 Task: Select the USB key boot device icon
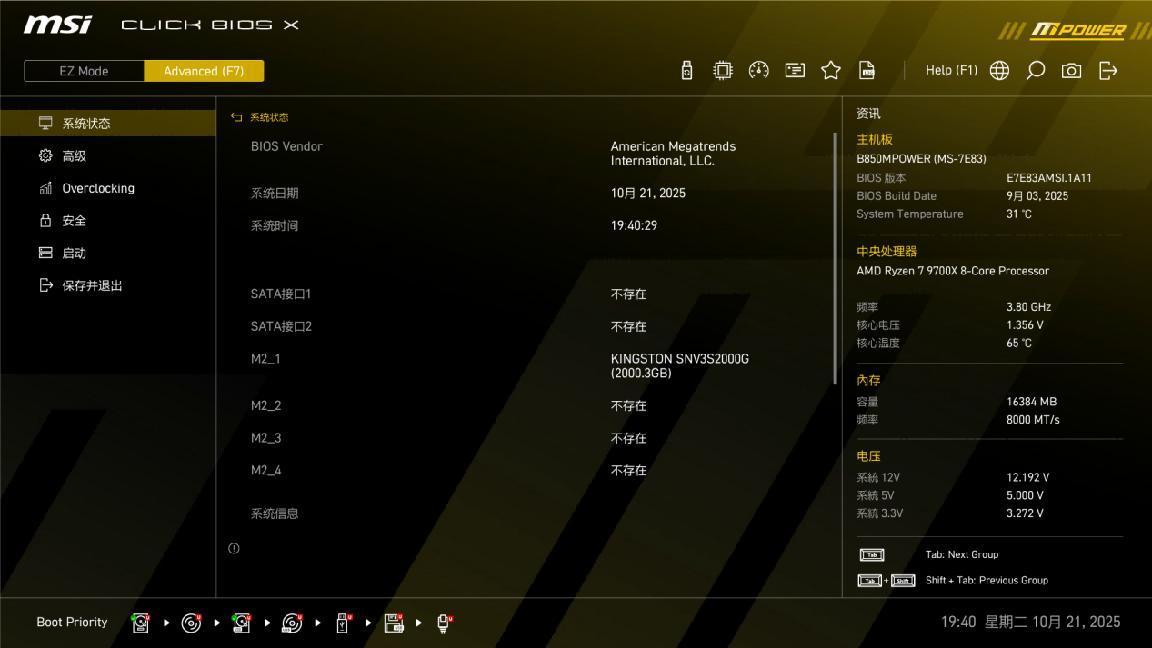tap(343, 623)
